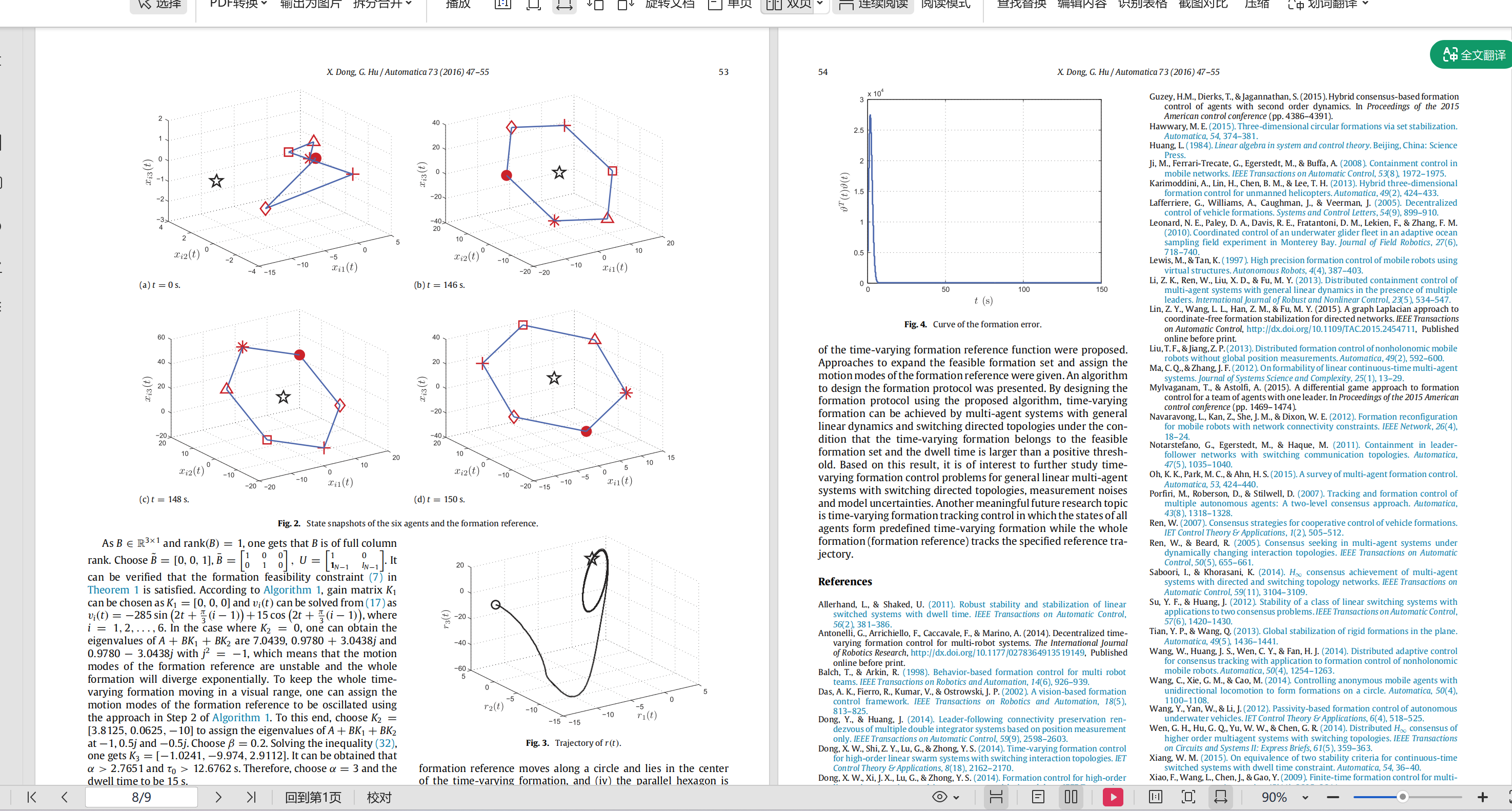Toggle single page view in status bar
Screen dimensions: 1512x811
click(1038, 797)
